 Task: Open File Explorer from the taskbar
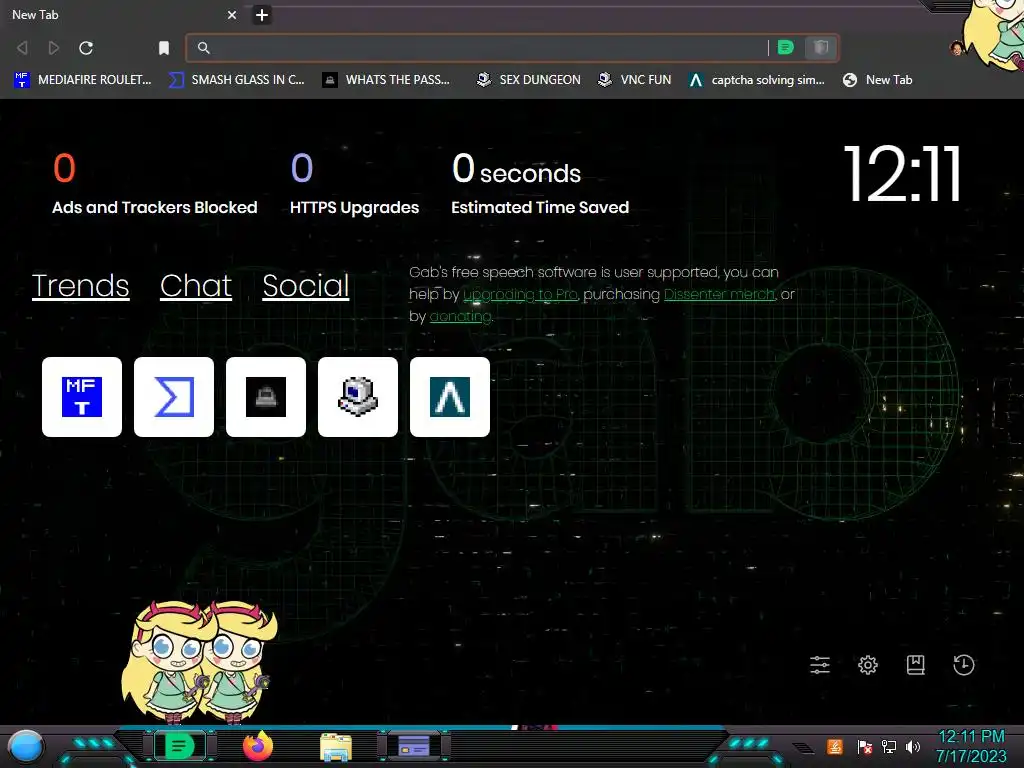pos(336,747)
